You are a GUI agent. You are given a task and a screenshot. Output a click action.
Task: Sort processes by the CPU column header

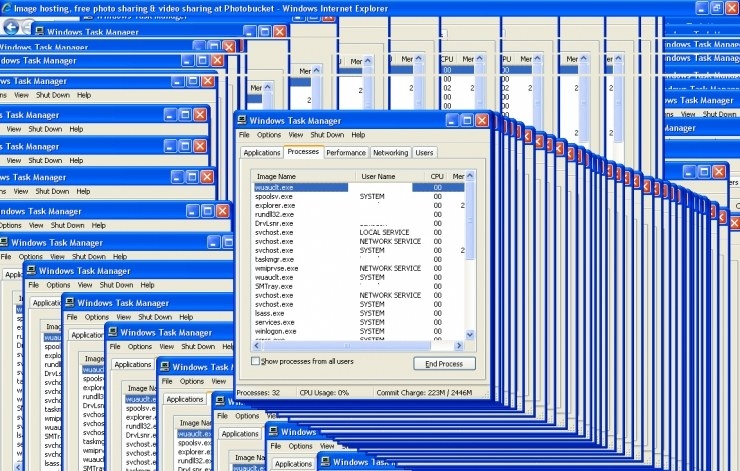[x=437, y=176]
